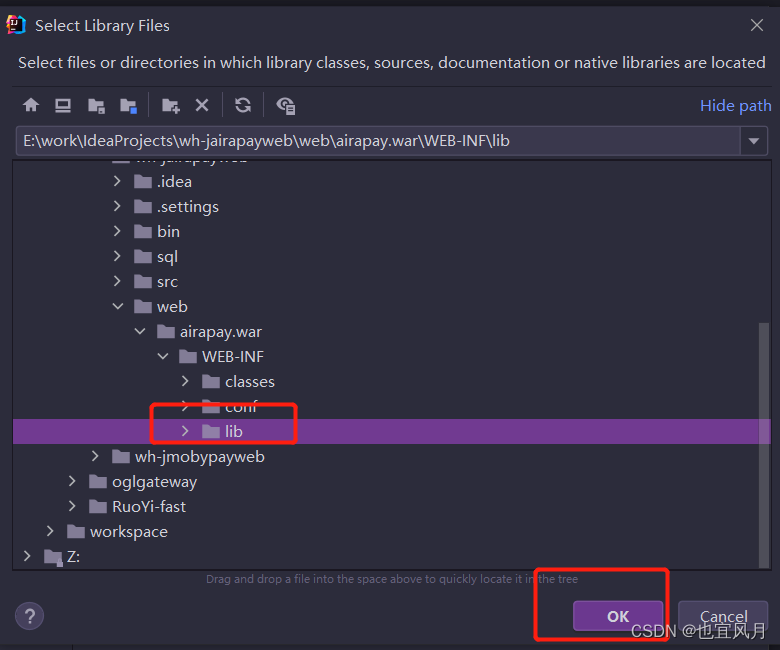Viewport: 780px width, 650px height.
Task: Expand the .idea folder
Action: coord(117,181)
